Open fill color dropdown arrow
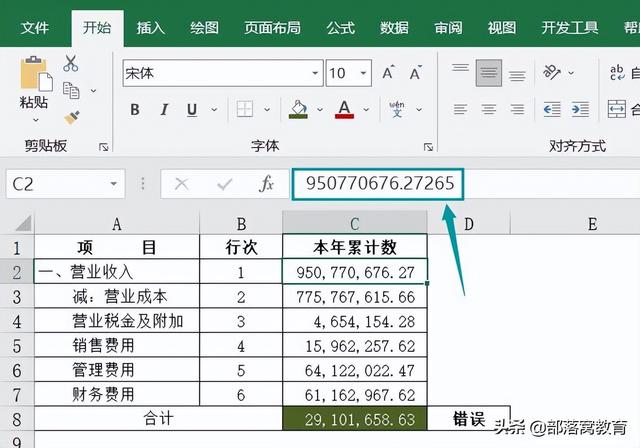 [x=320, y=109]
